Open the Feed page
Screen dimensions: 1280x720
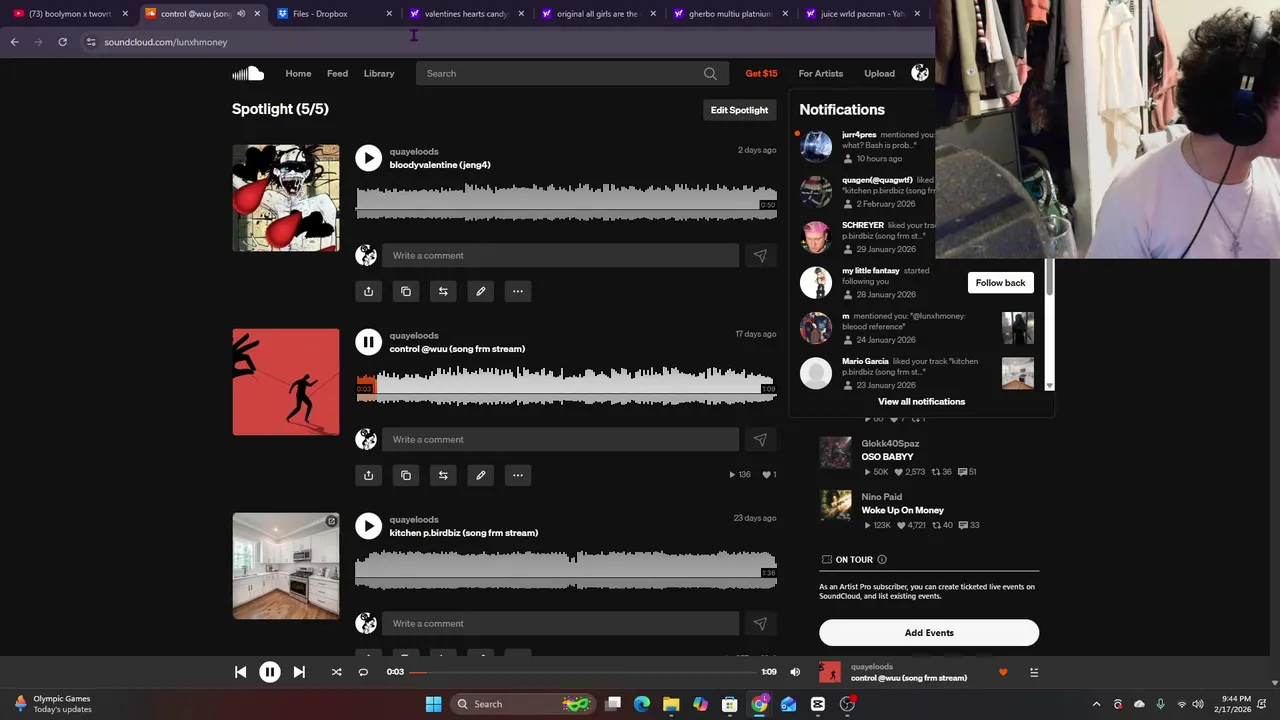click(337, 73)
